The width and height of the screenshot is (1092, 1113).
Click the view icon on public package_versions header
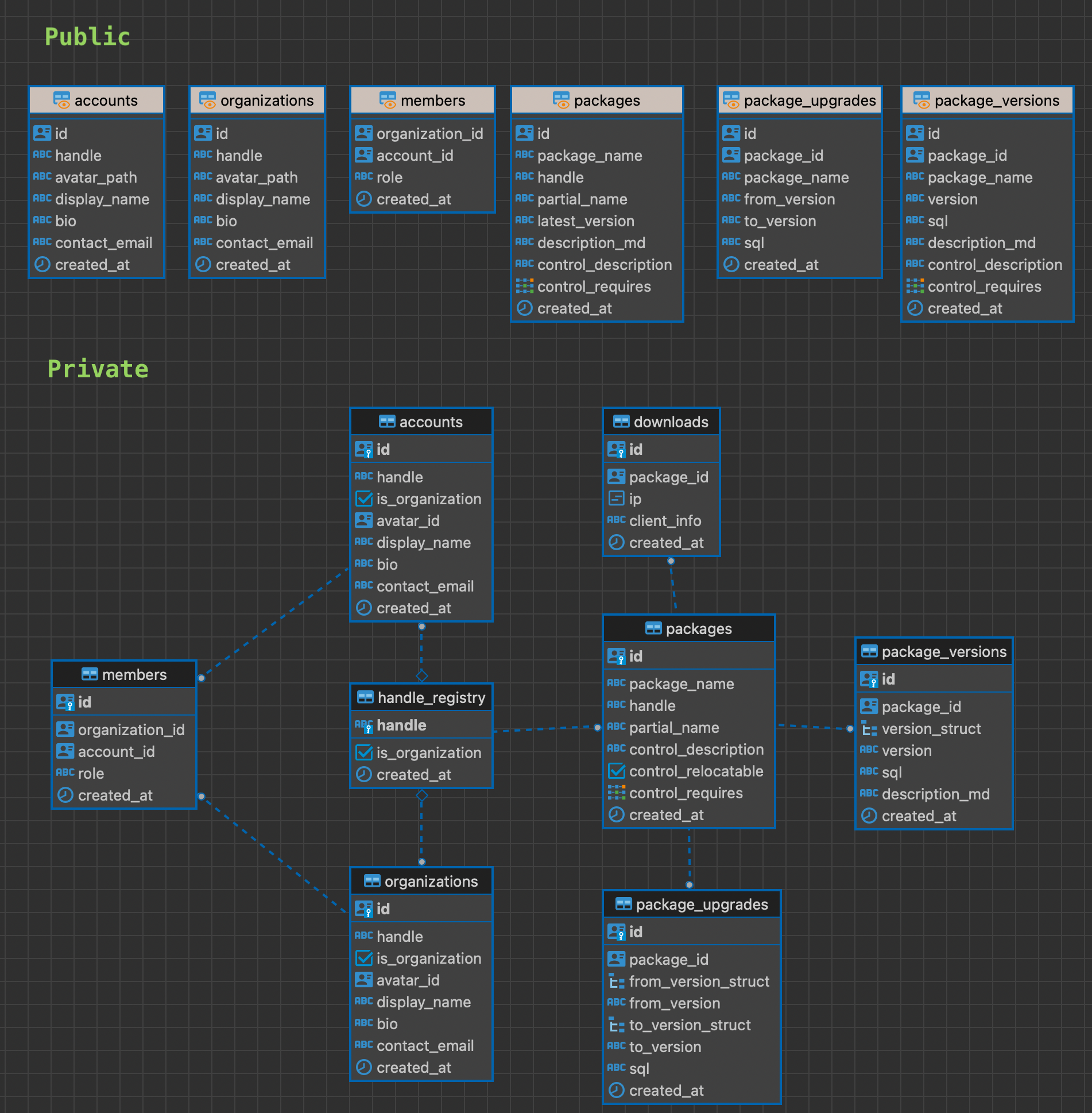click(922, 100)
